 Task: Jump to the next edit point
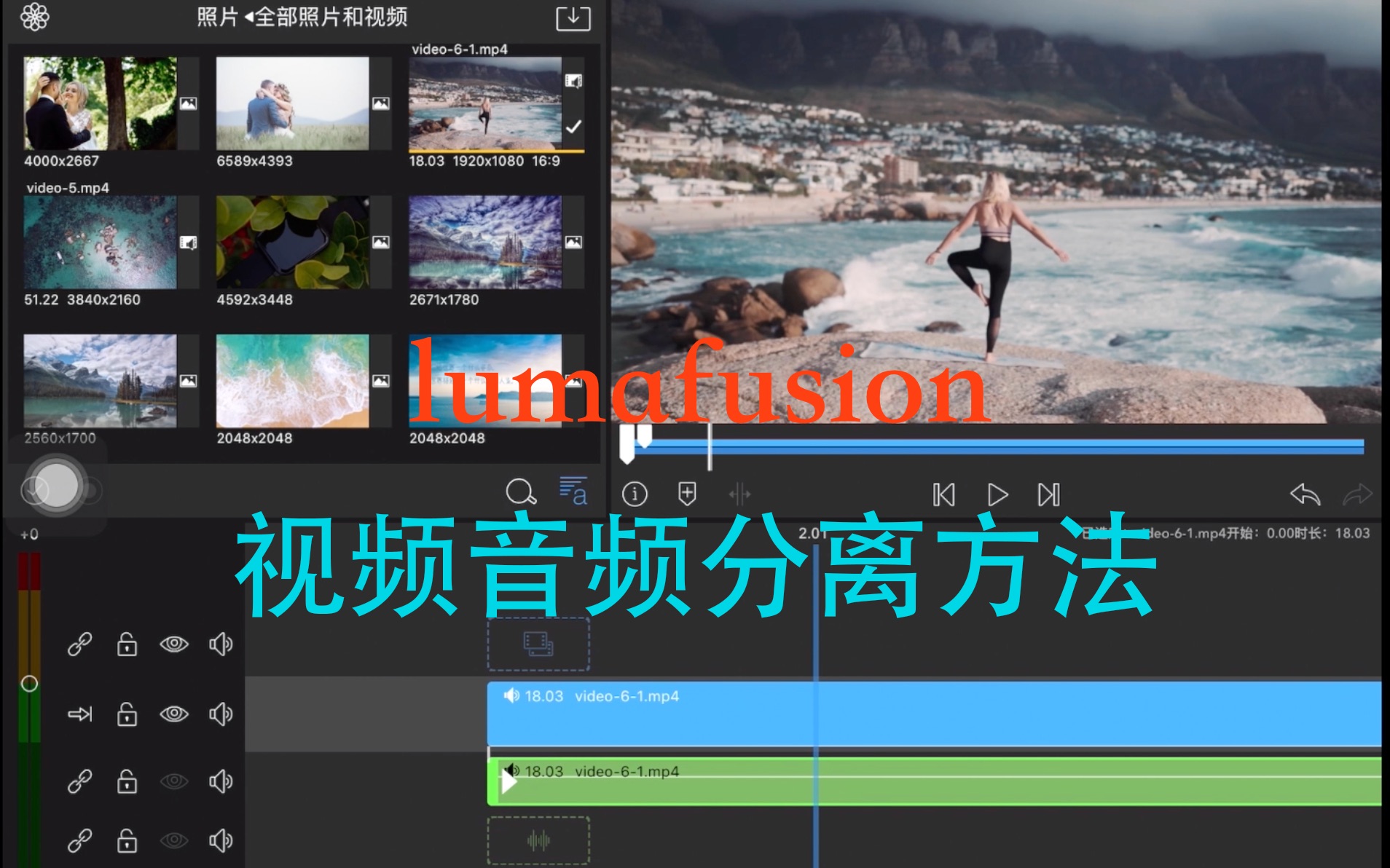coord(1048,495)
